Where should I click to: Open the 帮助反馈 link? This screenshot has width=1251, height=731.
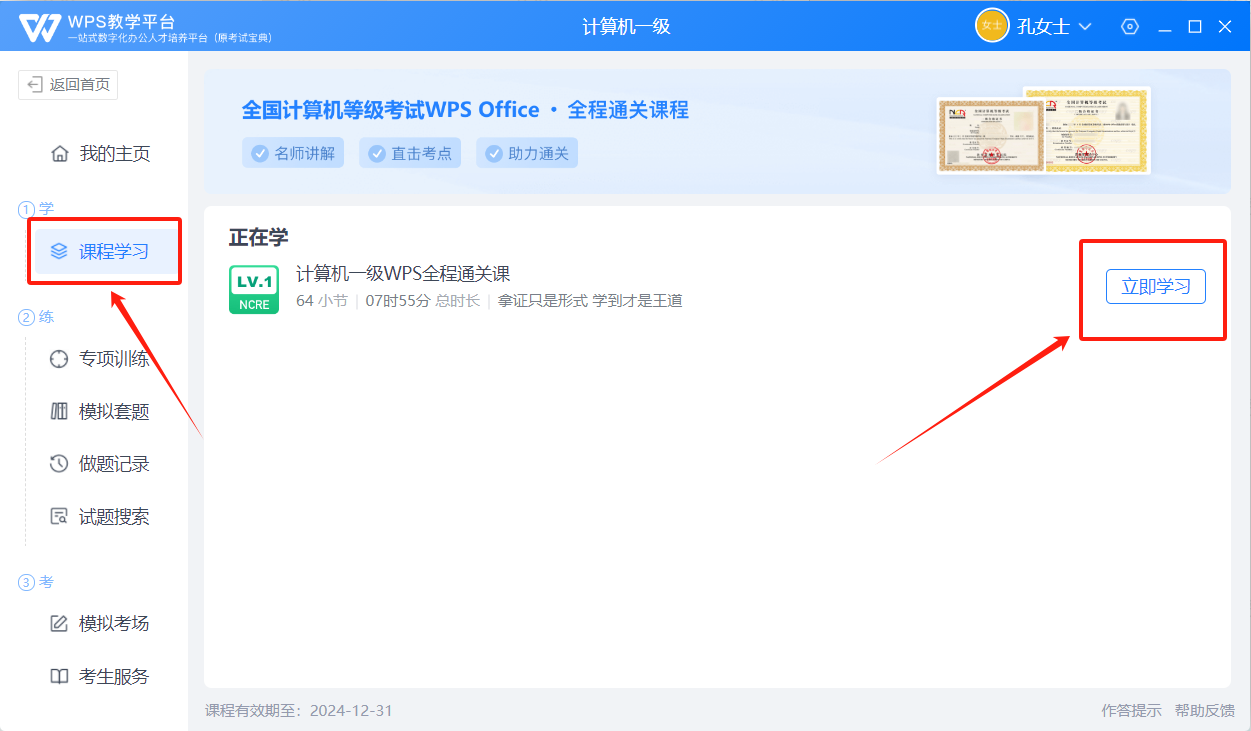[1204, 711]
